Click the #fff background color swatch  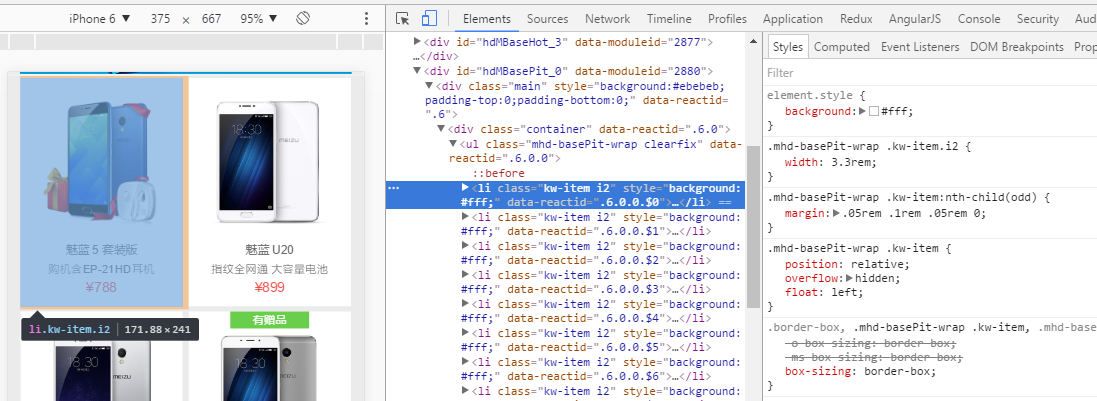(x=873, y=111)
